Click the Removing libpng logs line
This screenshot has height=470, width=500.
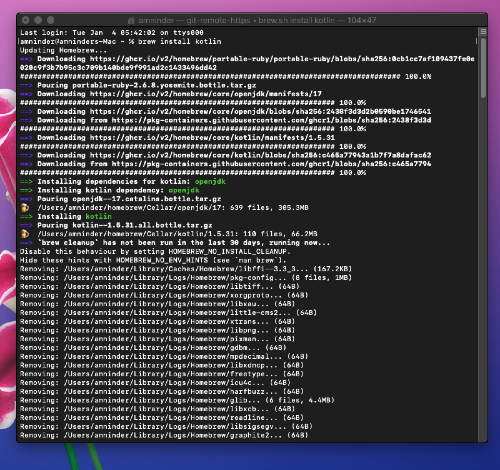(157, 330)
